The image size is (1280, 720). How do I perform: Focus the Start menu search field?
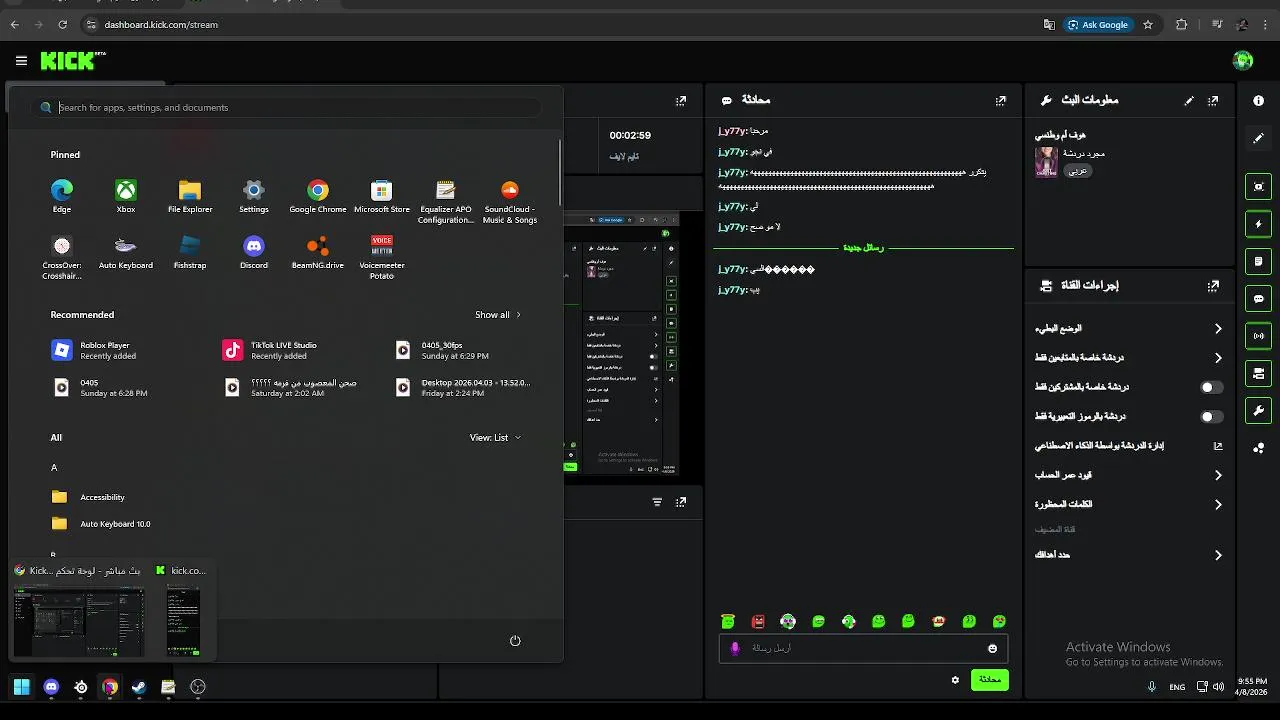(x=289, y=107)
